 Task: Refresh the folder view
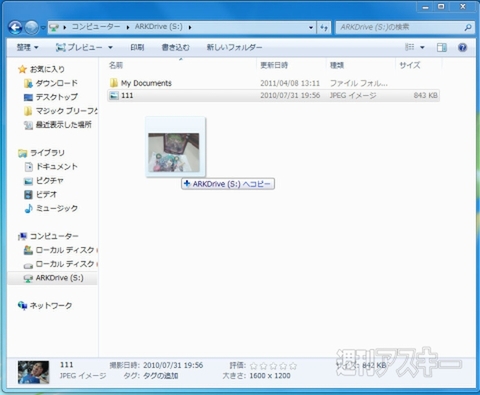324,28
